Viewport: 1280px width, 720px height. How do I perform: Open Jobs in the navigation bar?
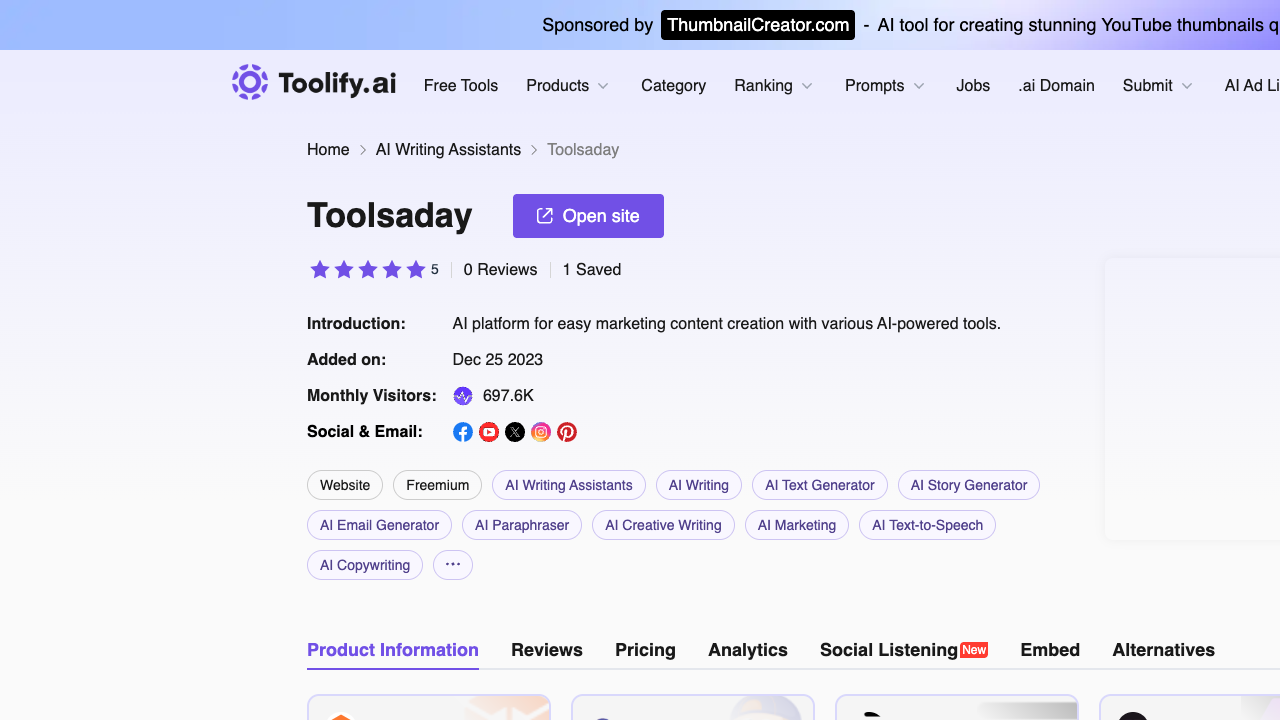click(x=973, y=86)
